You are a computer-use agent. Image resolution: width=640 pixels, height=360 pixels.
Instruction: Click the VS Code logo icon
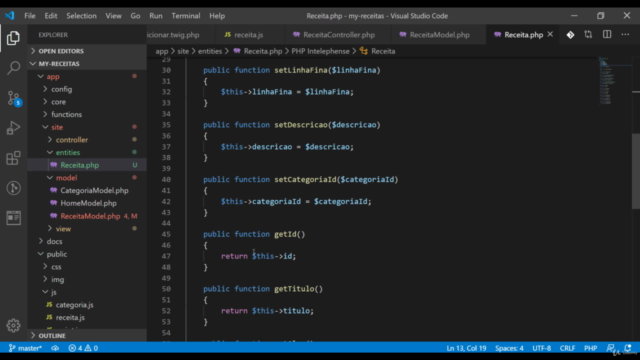(x=10, y=16)
